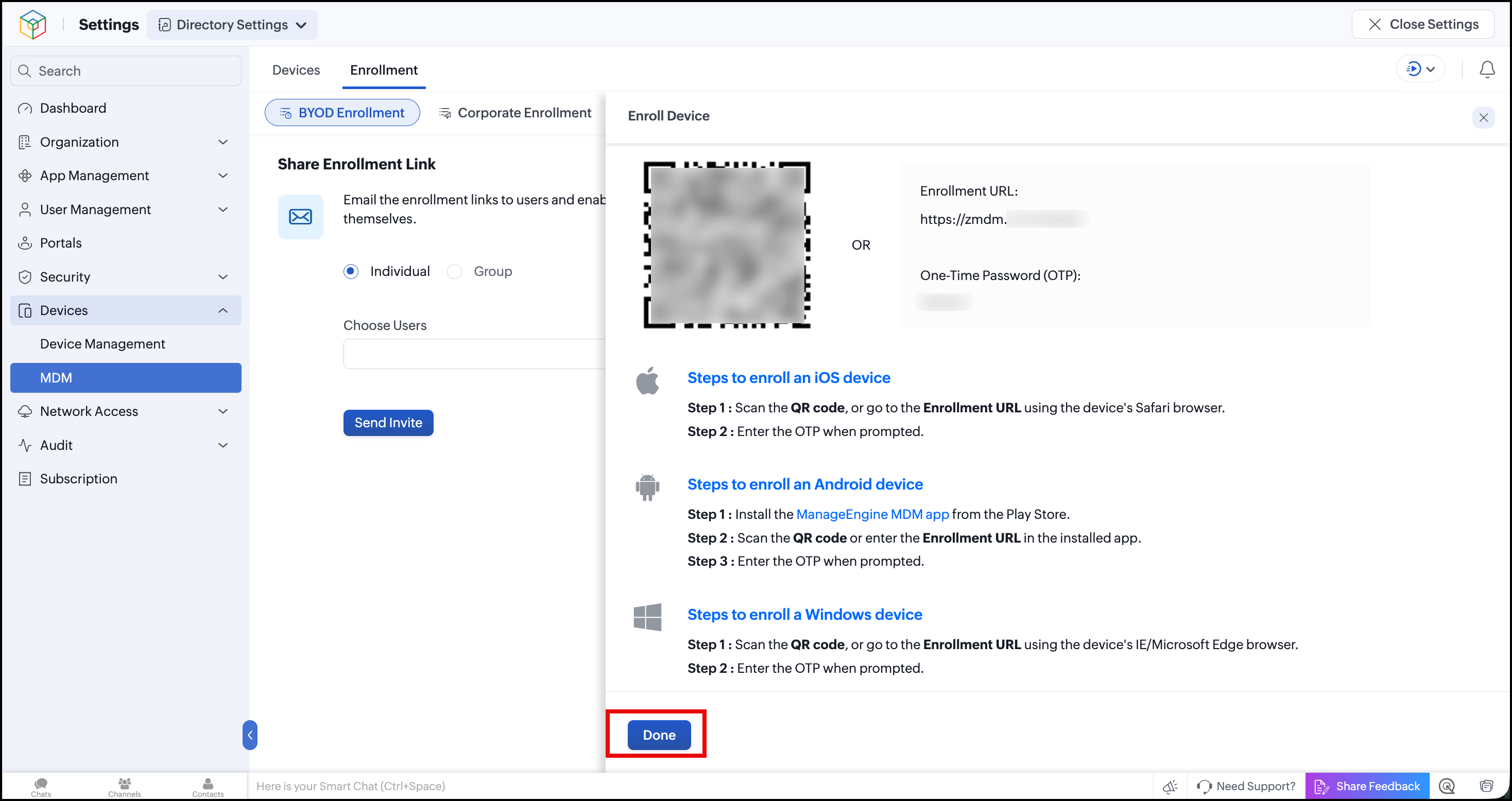Click the Done button
Viewport: 1512px width, 801px height.
click(x=659, y=735)
